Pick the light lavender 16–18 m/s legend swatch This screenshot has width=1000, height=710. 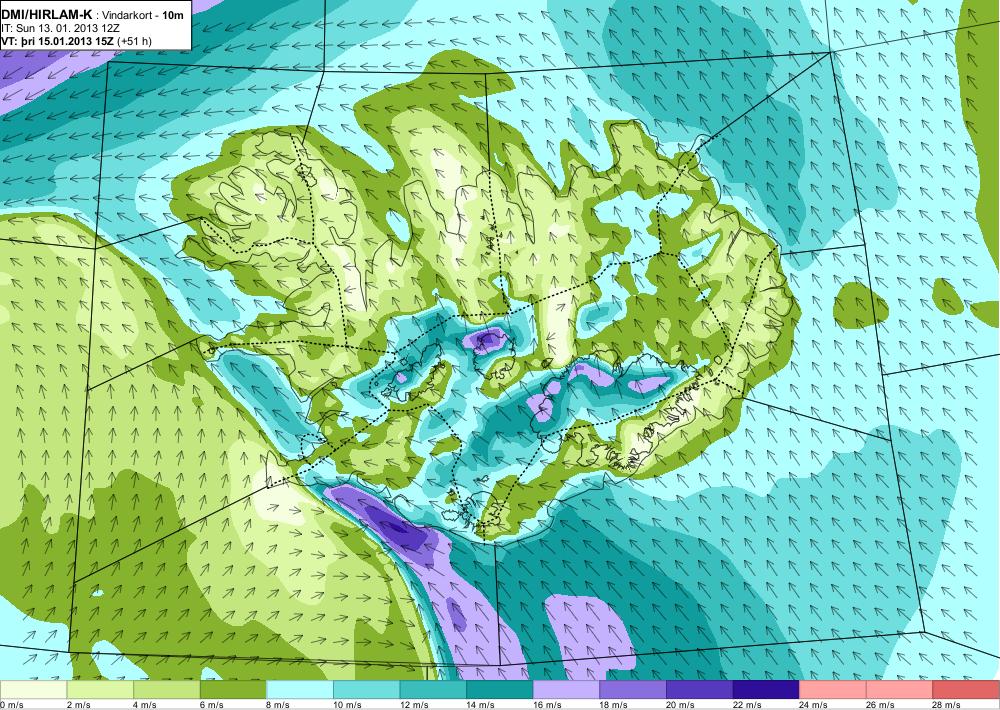[x=566, y=690]
